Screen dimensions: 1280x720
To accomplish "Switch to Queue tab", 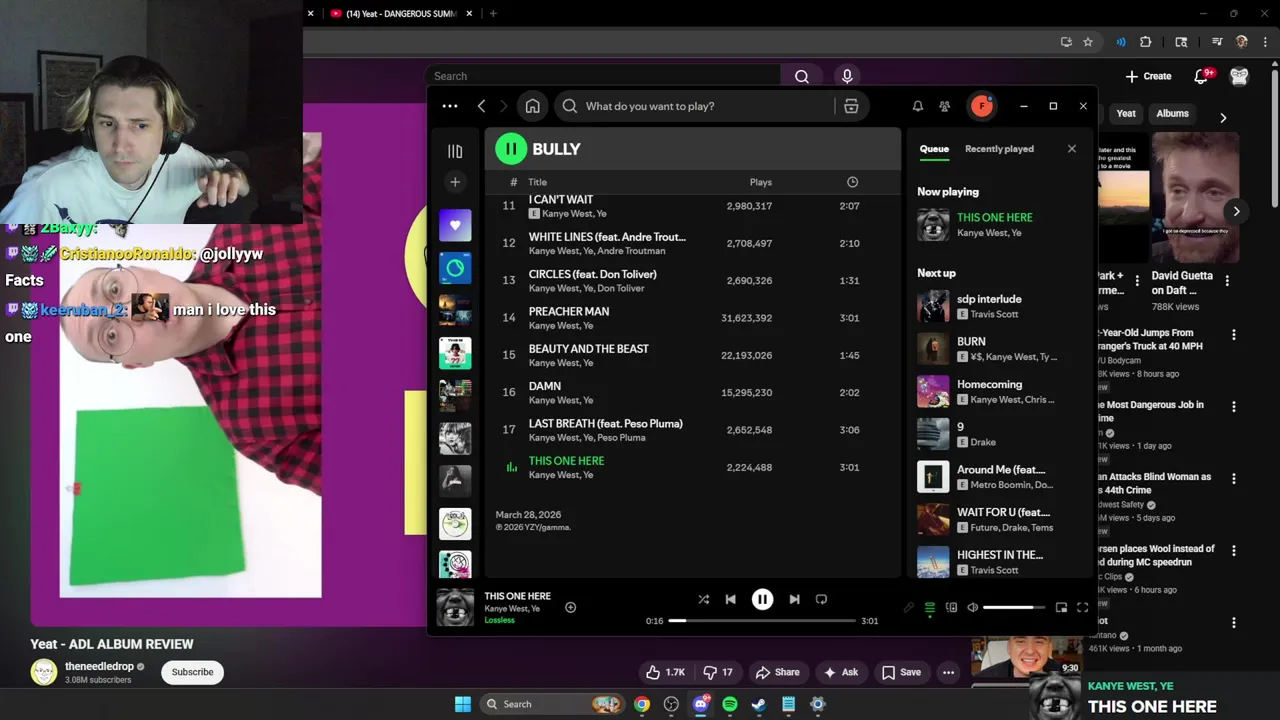I will [x=934, y=149].
